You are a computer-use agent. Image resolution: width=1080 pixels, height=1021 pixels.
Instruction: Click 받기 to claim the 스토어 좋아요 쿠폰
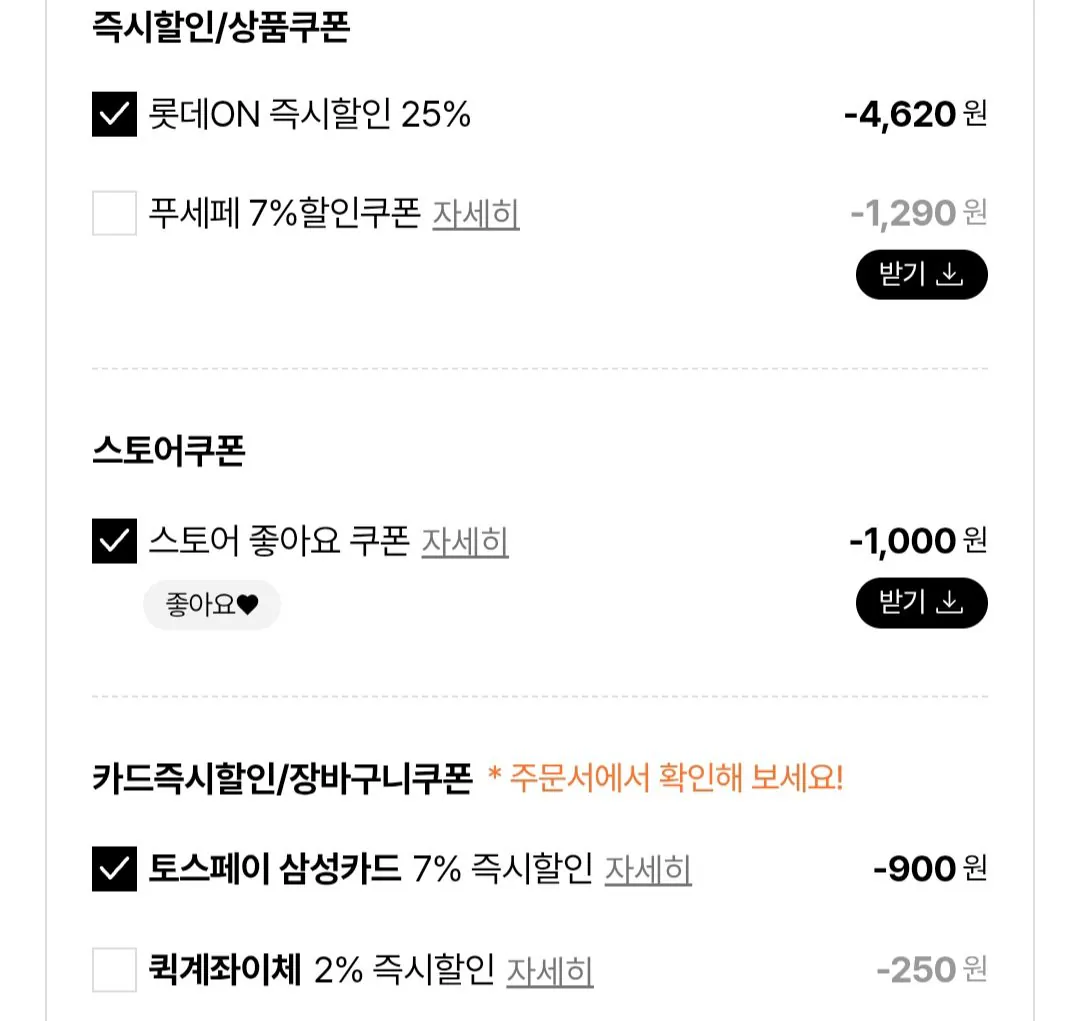click(920, 603)
